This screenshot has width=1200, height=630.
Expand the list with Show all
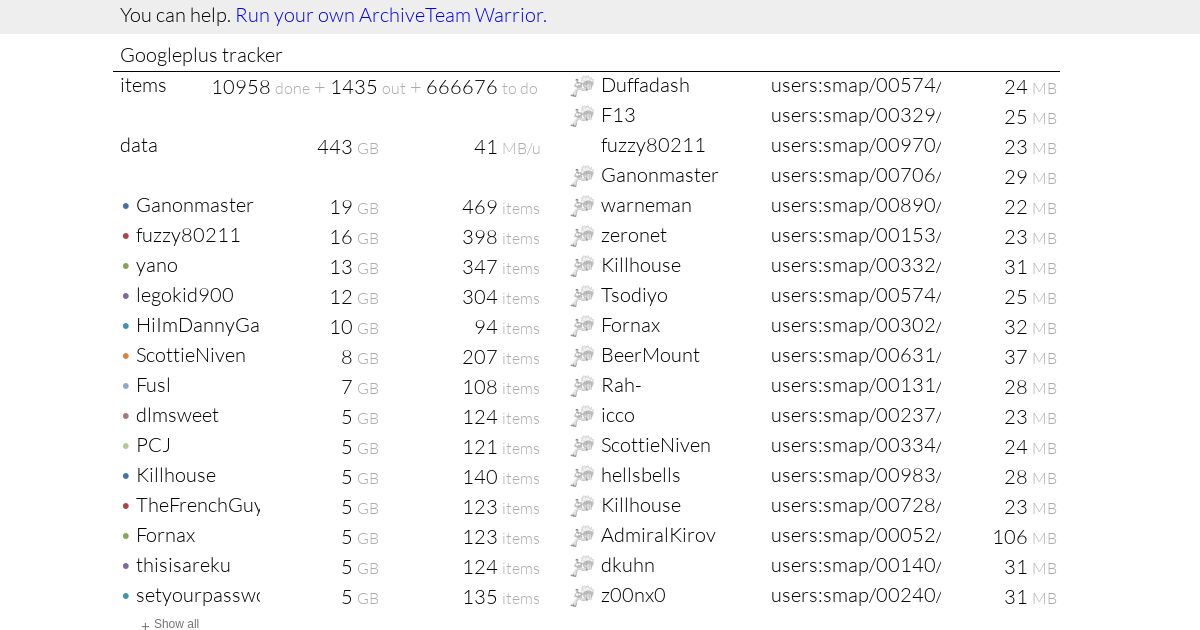(170, 624)
